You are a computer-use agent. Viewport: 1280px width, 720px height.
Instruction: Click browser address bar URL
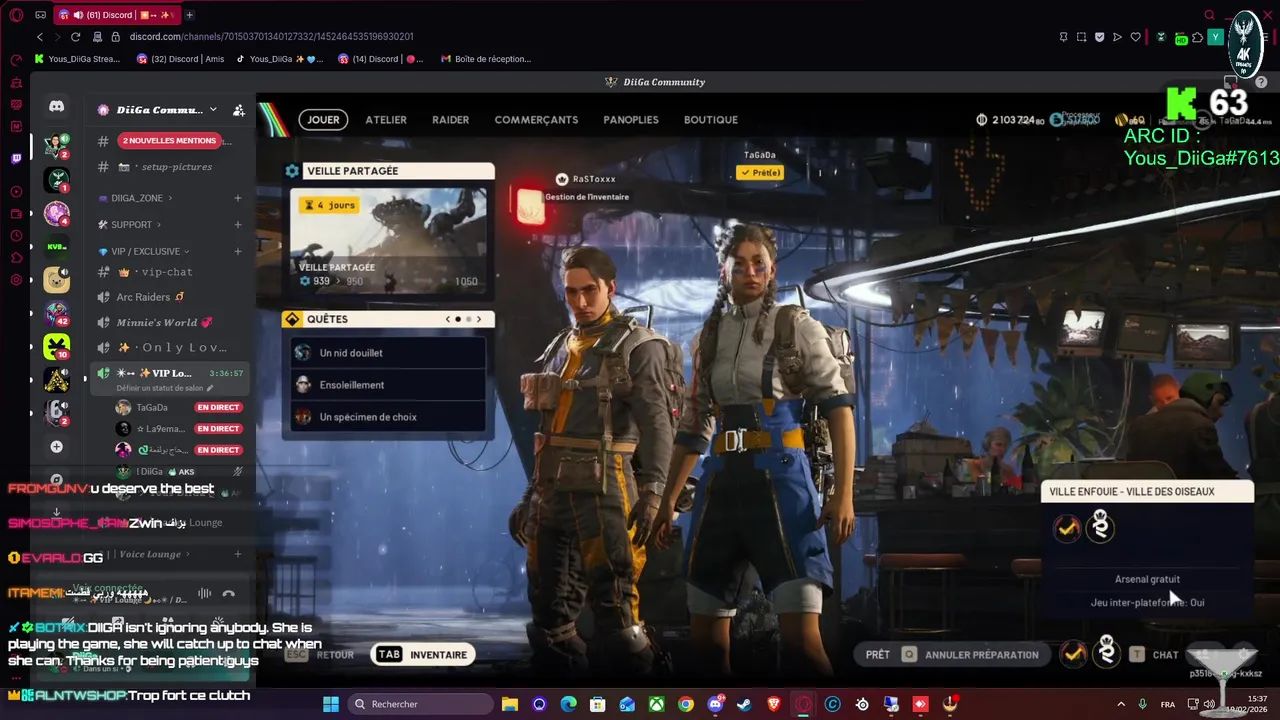[271, 37]
